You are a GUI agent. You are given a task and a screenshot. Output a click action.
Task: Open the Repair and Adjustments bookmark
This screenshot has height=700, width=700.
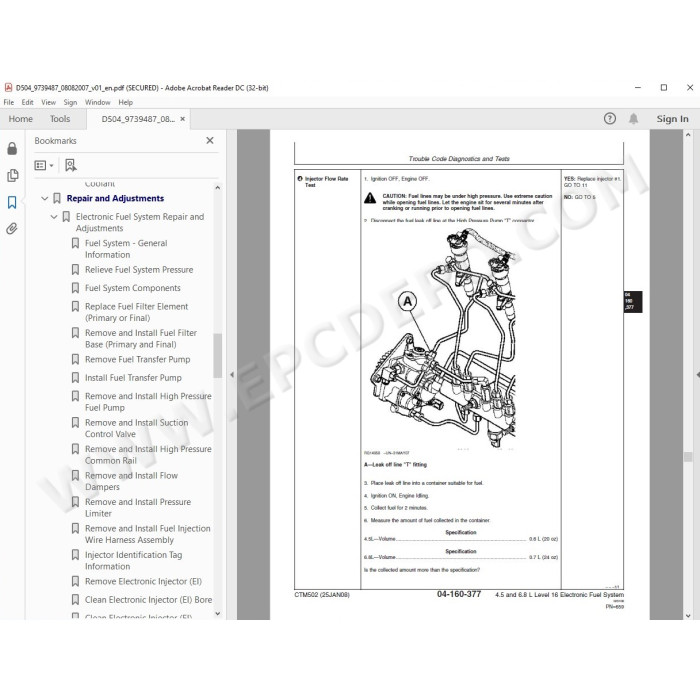click(x=115, y=198)
